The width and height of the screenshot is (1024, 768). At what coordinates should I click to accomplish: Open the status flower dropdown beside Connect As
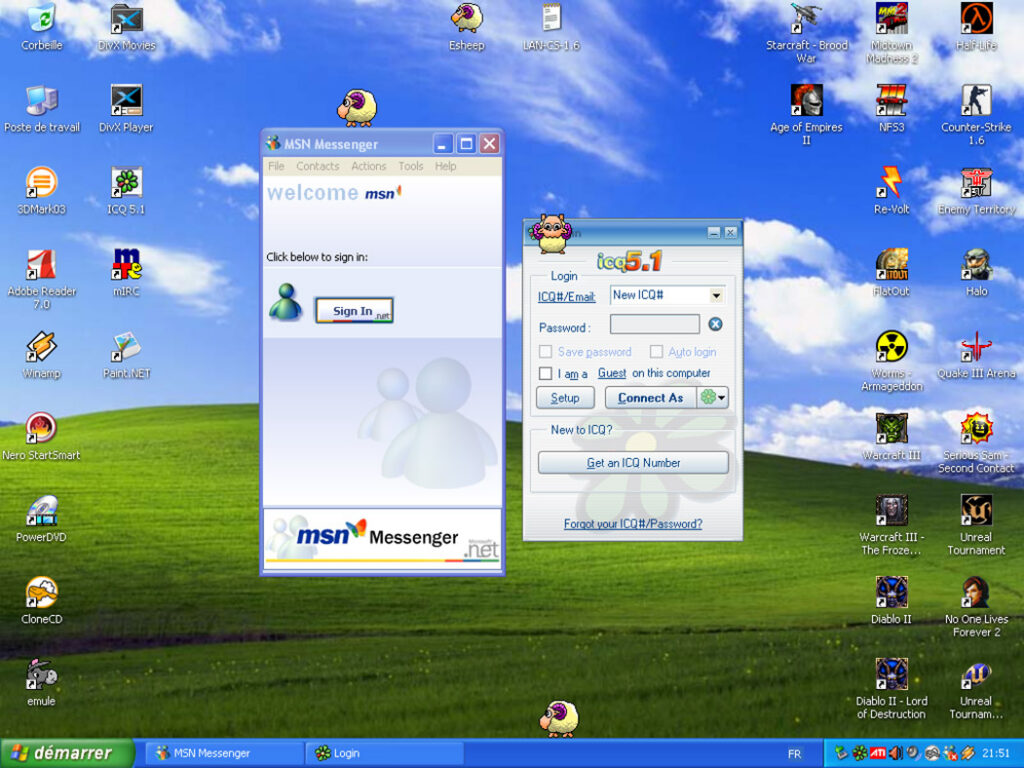coord(712,397)
